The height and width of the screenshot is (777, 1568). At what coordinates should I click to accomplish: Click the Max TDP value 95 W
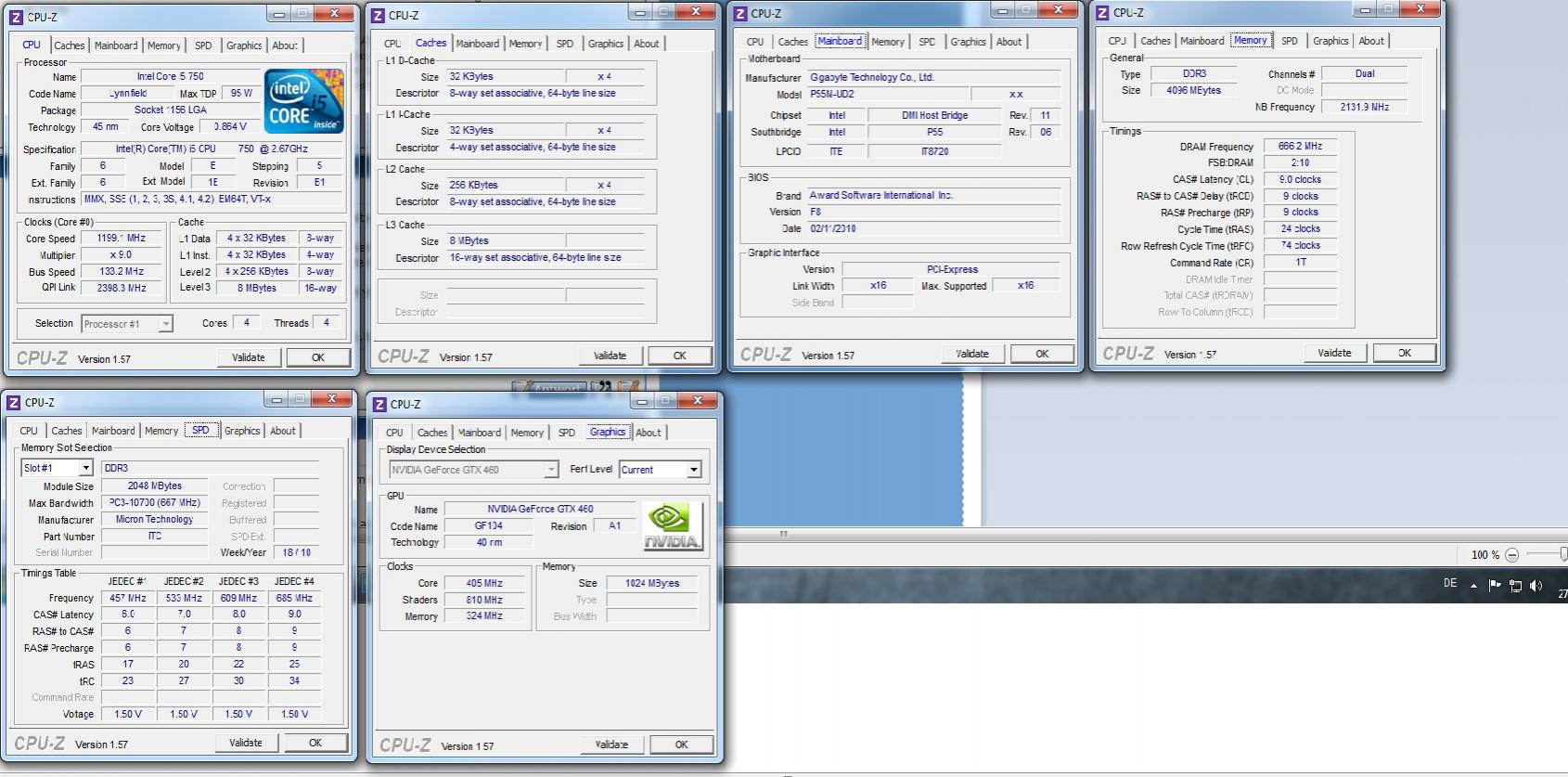click(x=241, y=94)
